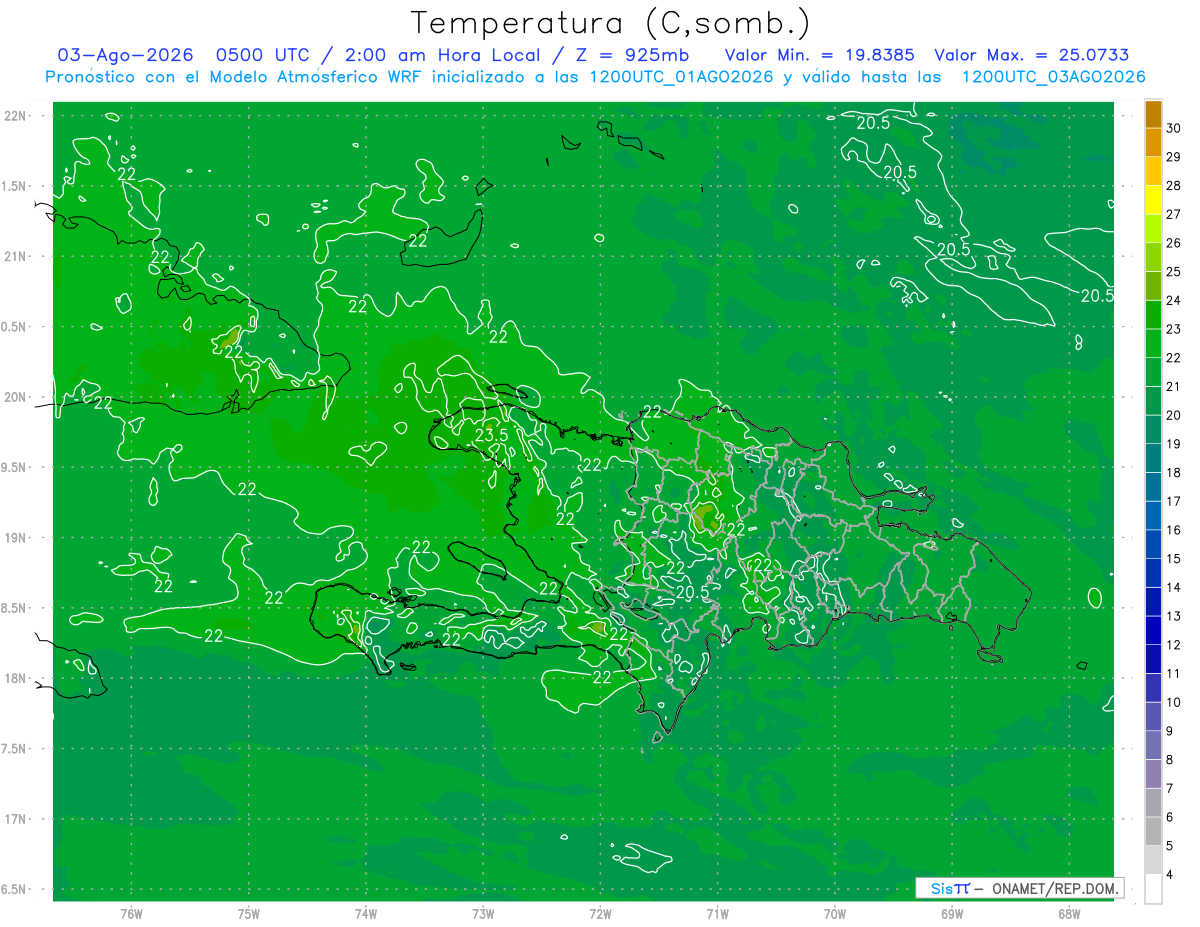1200x927 pixels.
Task: Click the '75W' longitude axis label
Action: tap(248, 914)
